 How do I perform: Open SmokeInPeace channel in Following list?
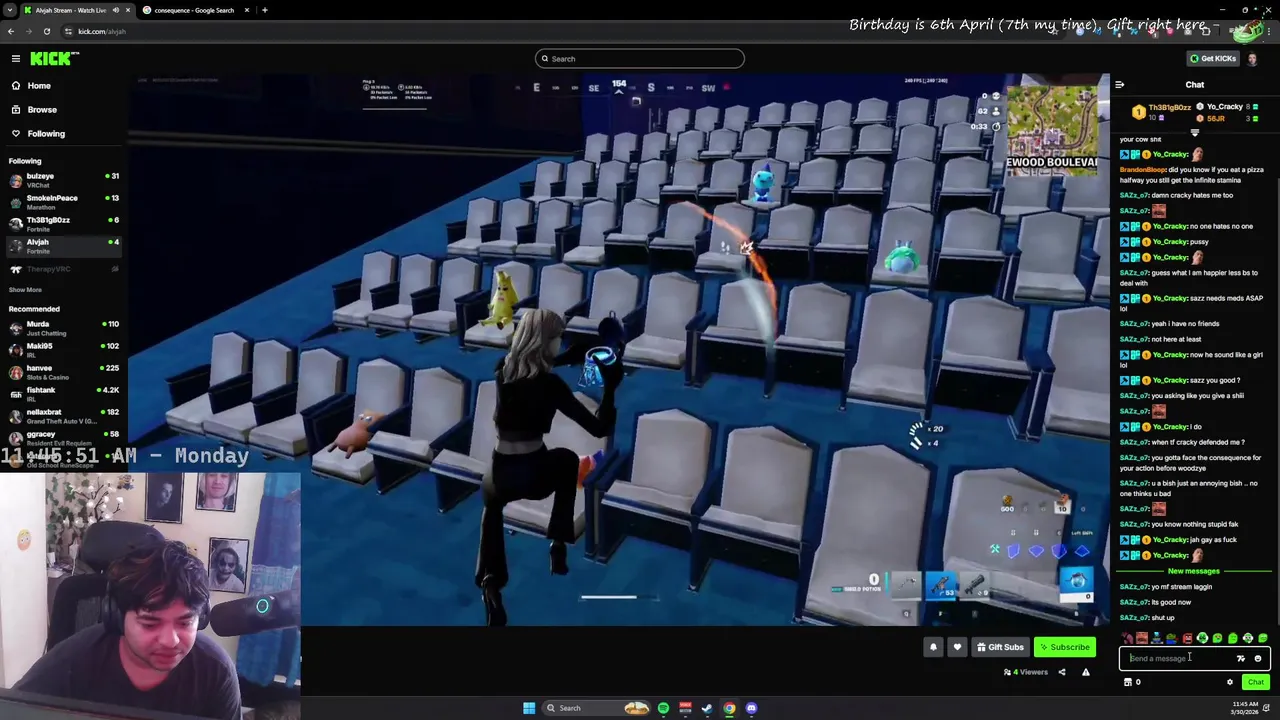tap(63, 203)
